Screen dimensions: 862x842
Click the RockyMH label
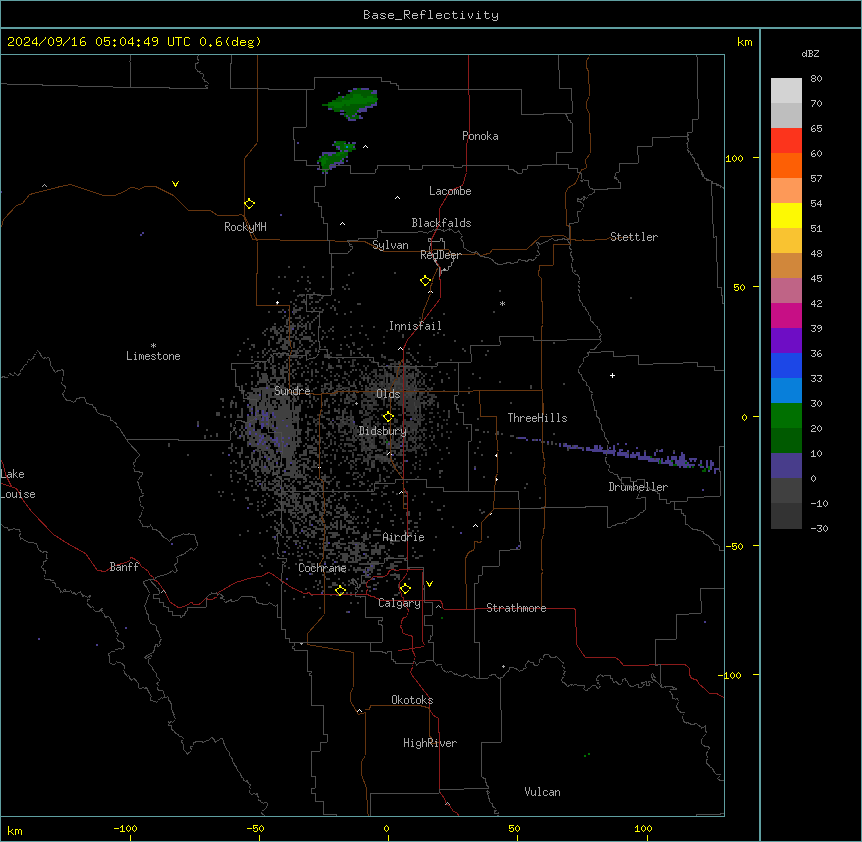tap(245, 227)
